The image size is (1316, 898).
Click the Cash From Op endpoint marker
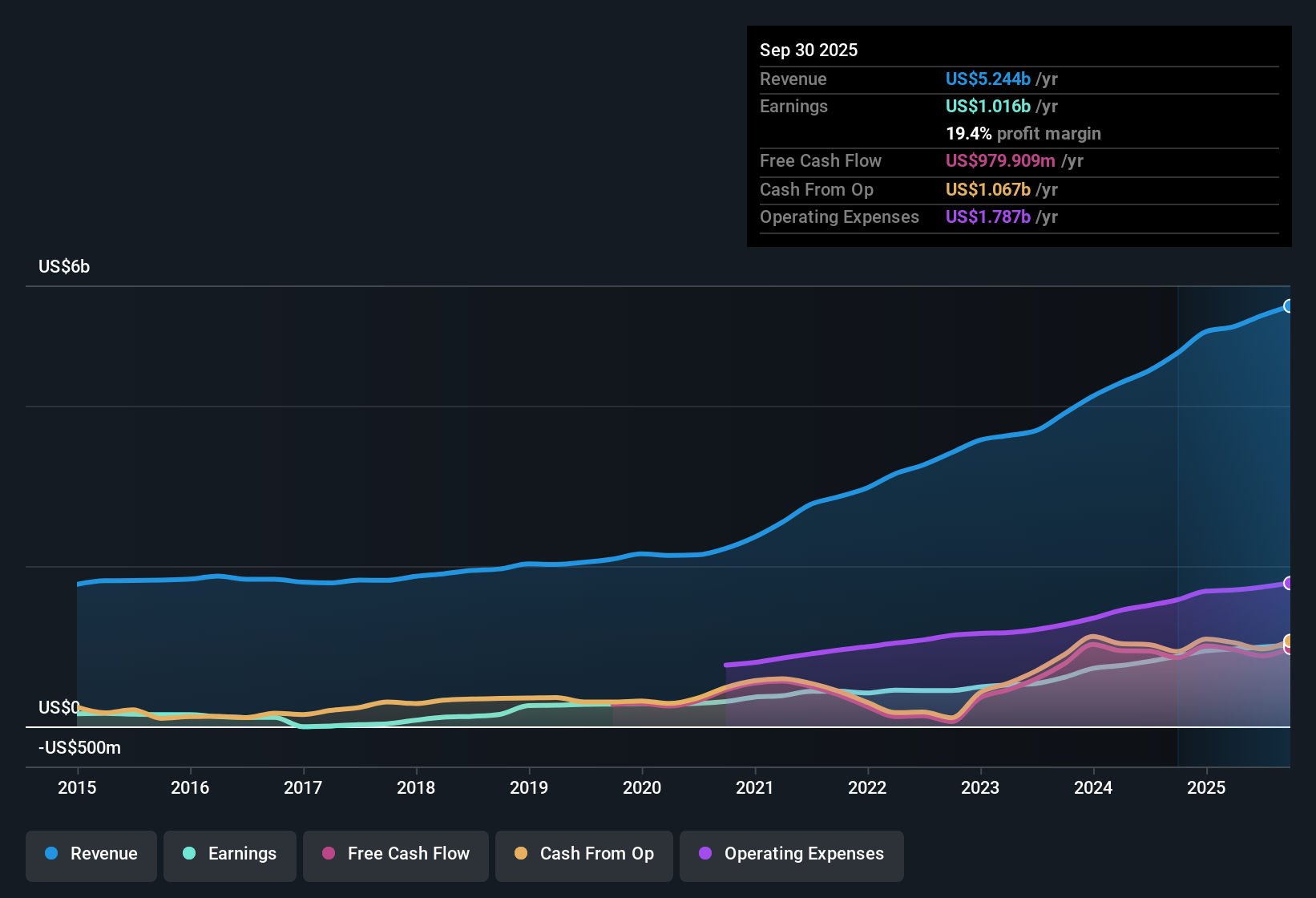pos(1290,641)
